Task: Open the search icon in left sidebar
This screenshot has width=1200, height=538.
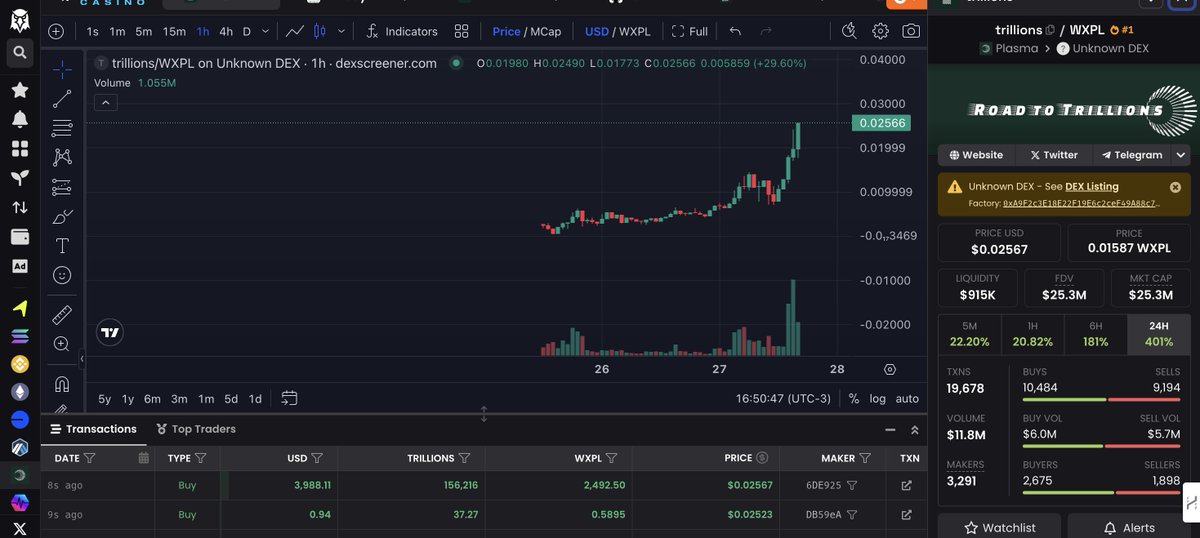Action: [x=19, y=52]
